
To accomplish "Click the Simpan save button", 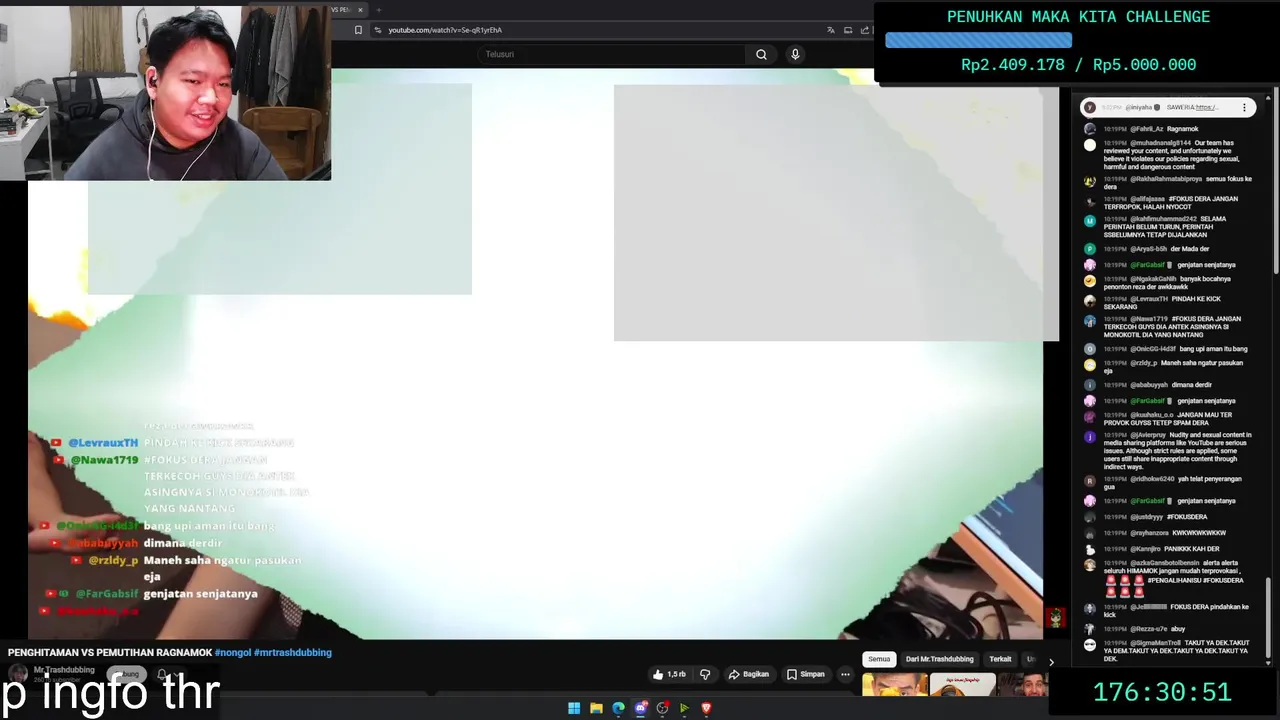I will pos(805,674).
